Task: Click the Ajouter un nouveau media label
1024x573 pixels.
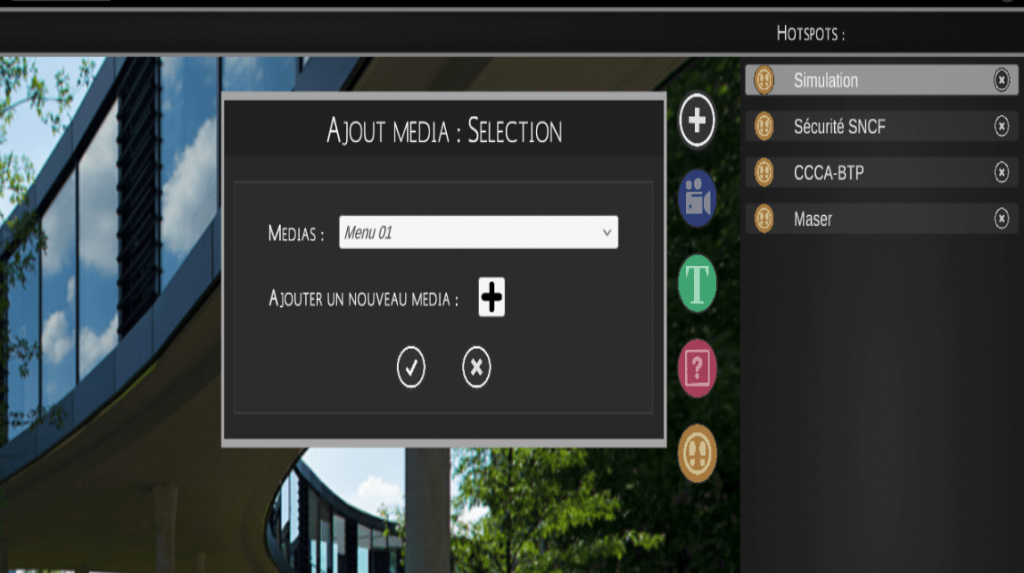Action: (x=363, y=299)
